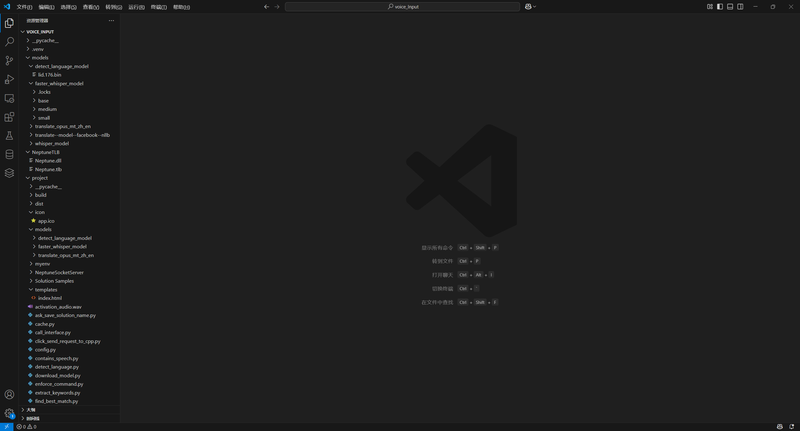Open the Remote Explorer view

click(x=9, y=98)
